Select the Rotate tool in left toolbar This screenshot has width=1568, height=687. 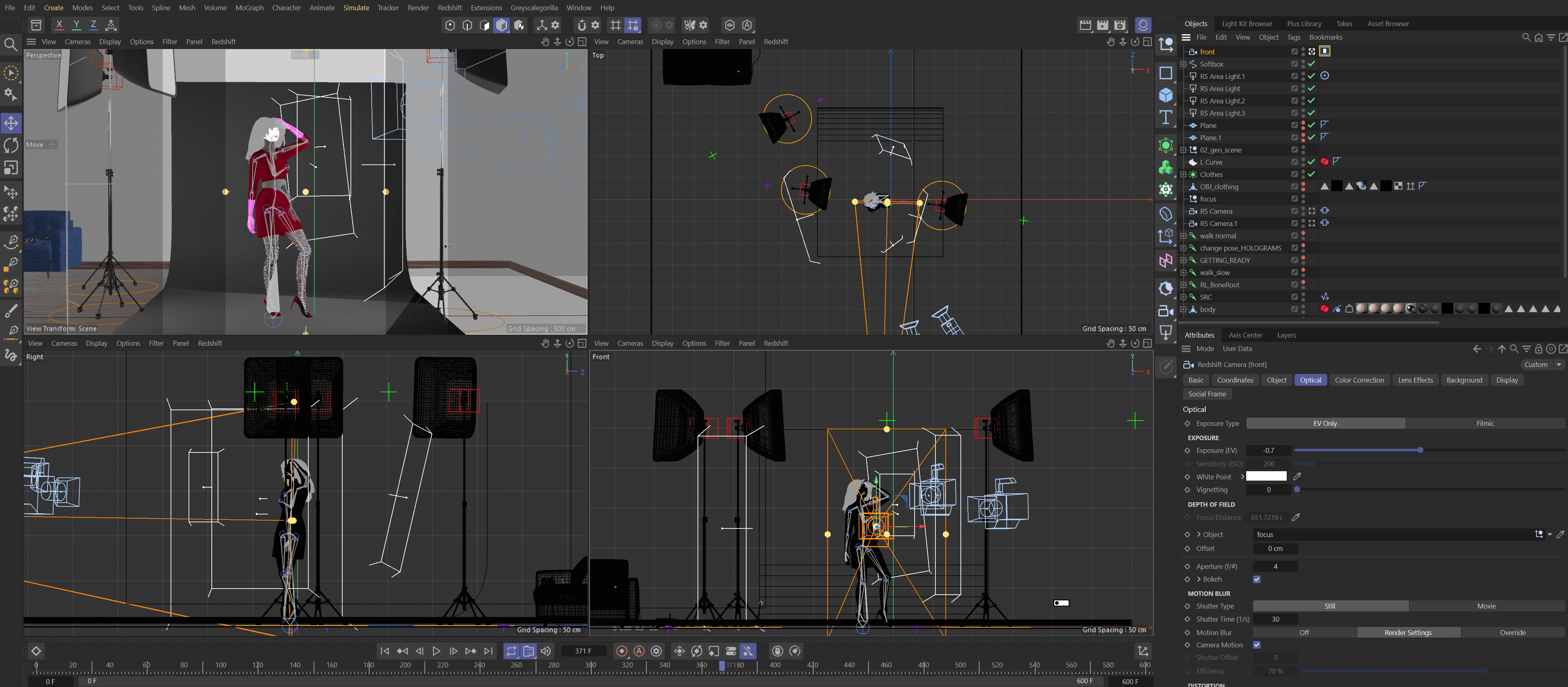pyautogui.click(x=11, y=145)
